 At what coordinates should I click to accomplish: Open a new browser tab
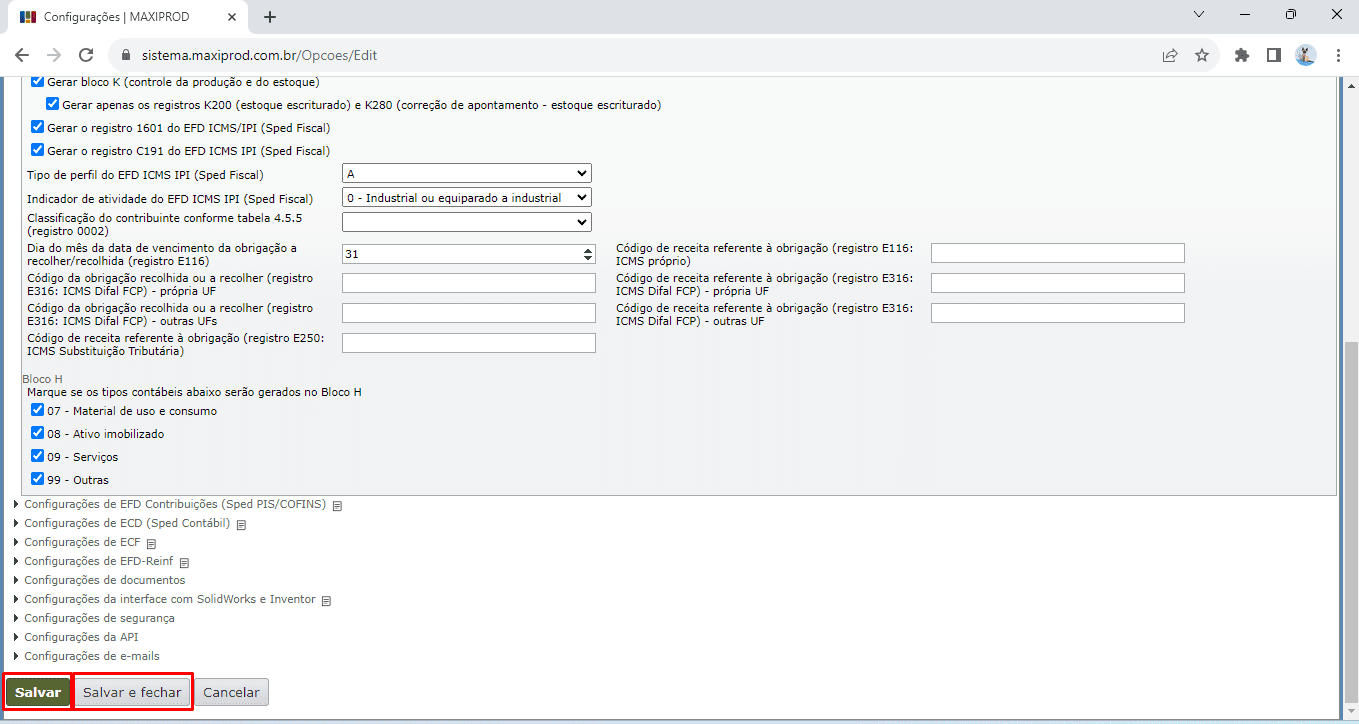click(270, 17)
